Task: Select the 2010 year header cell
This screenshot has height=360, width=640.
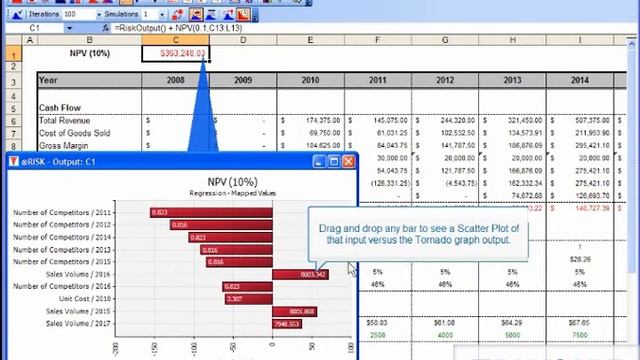Action: pyautogui.click(x=310, y=80)
